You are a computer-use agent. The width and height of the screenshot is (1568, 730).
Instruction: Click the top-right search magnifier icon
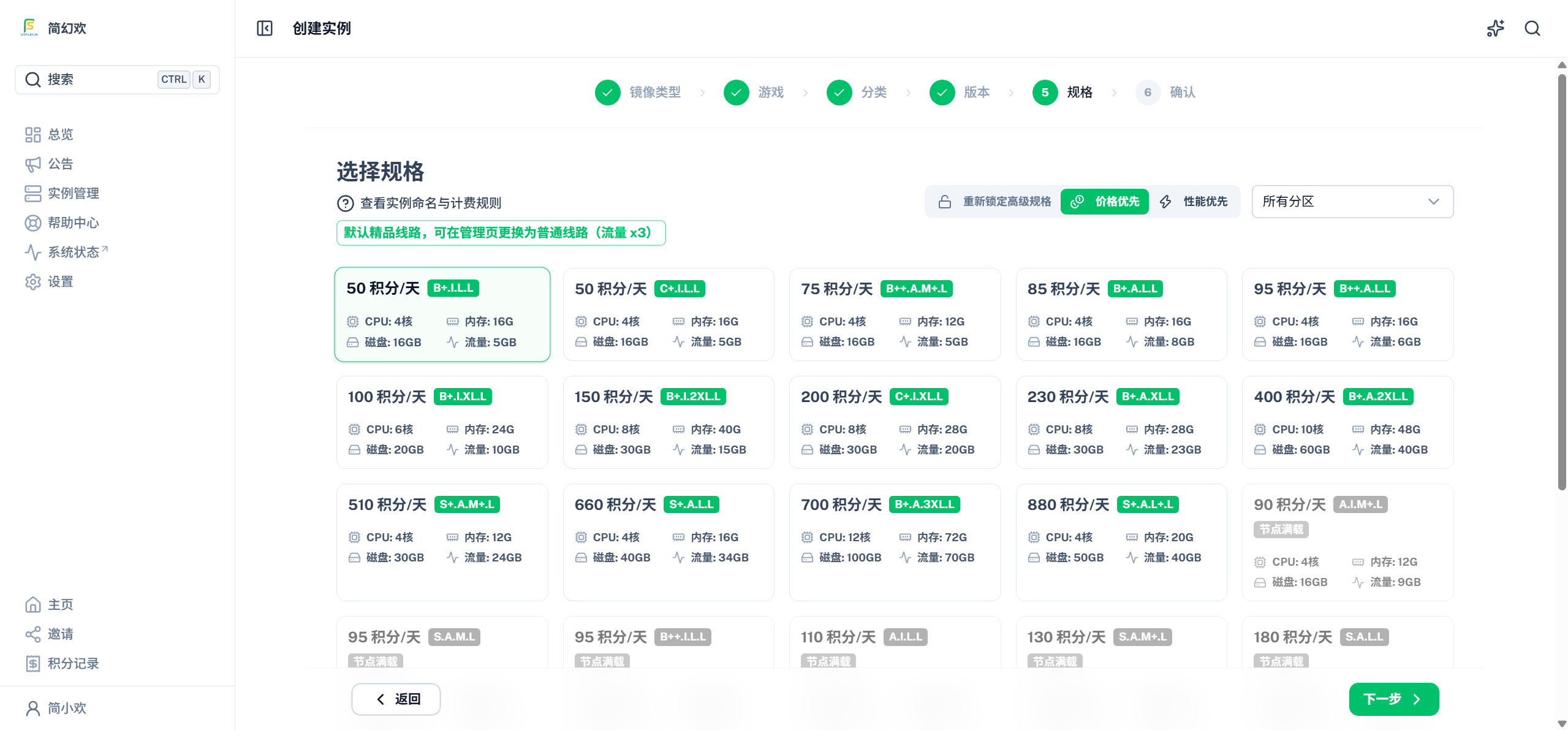[x=1532, y=28]
